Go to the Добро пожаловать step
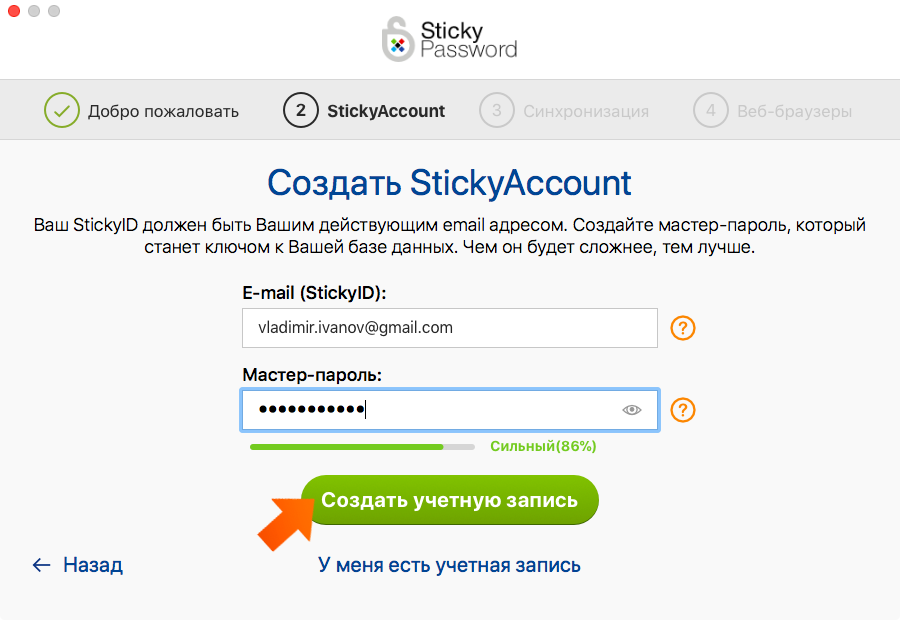Viewport: 900px width, 620px height. (x=163, y=111)
